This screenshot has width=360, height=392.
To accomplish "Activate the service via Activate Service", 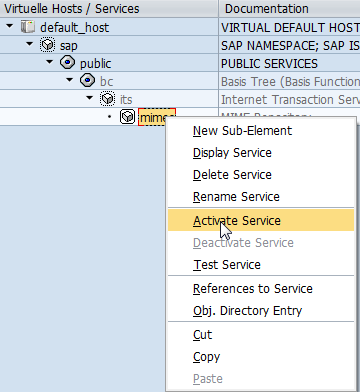I will [x=261, y=220].
